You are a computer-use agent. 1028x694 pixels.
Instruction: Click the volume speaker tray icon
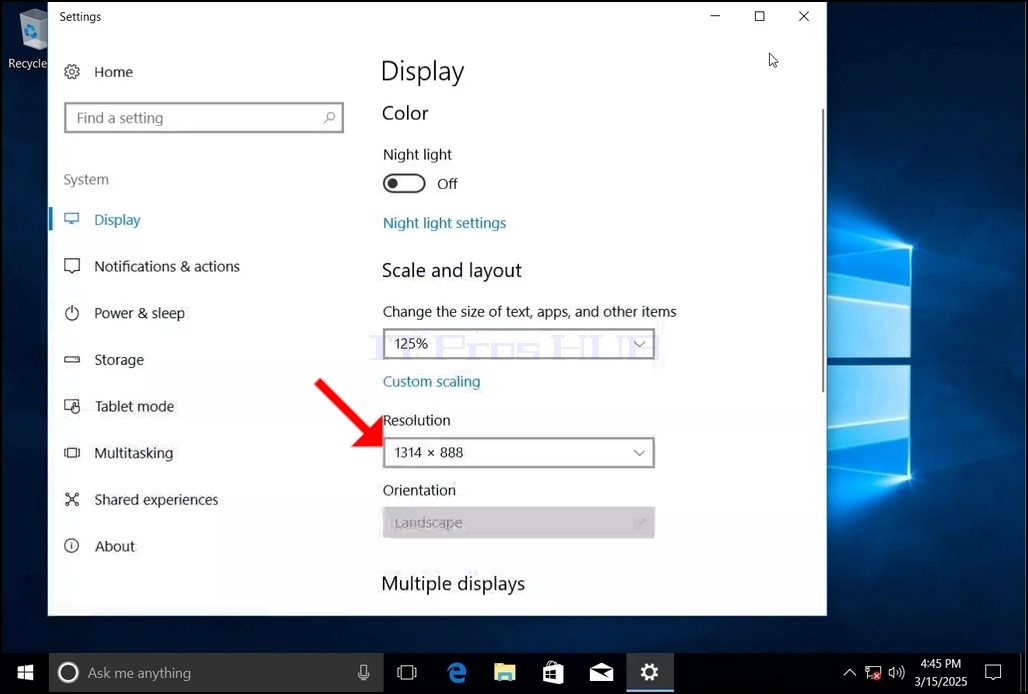point(896,672)
